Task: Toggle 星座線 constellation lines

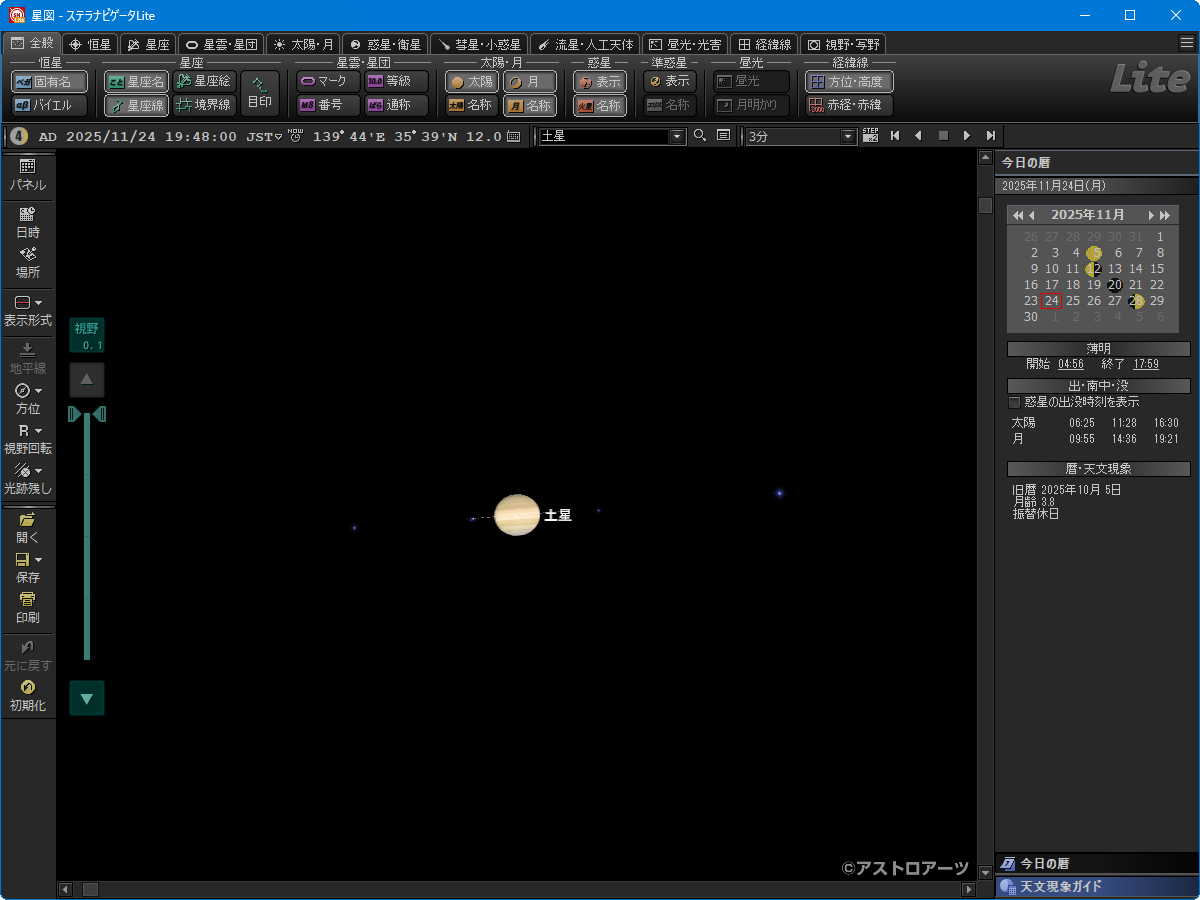Action: coord(136,105)
